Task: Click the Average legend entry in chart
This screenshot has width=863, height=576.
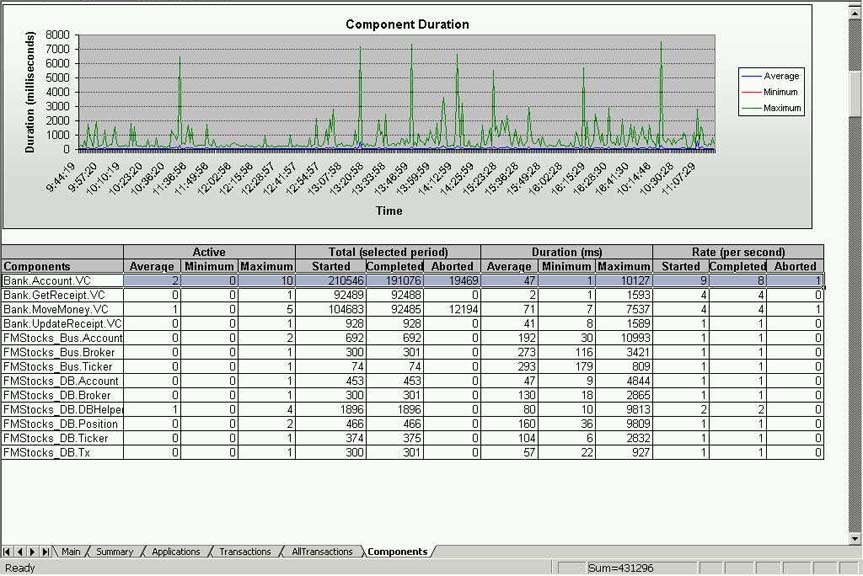Action: [771, 76]
